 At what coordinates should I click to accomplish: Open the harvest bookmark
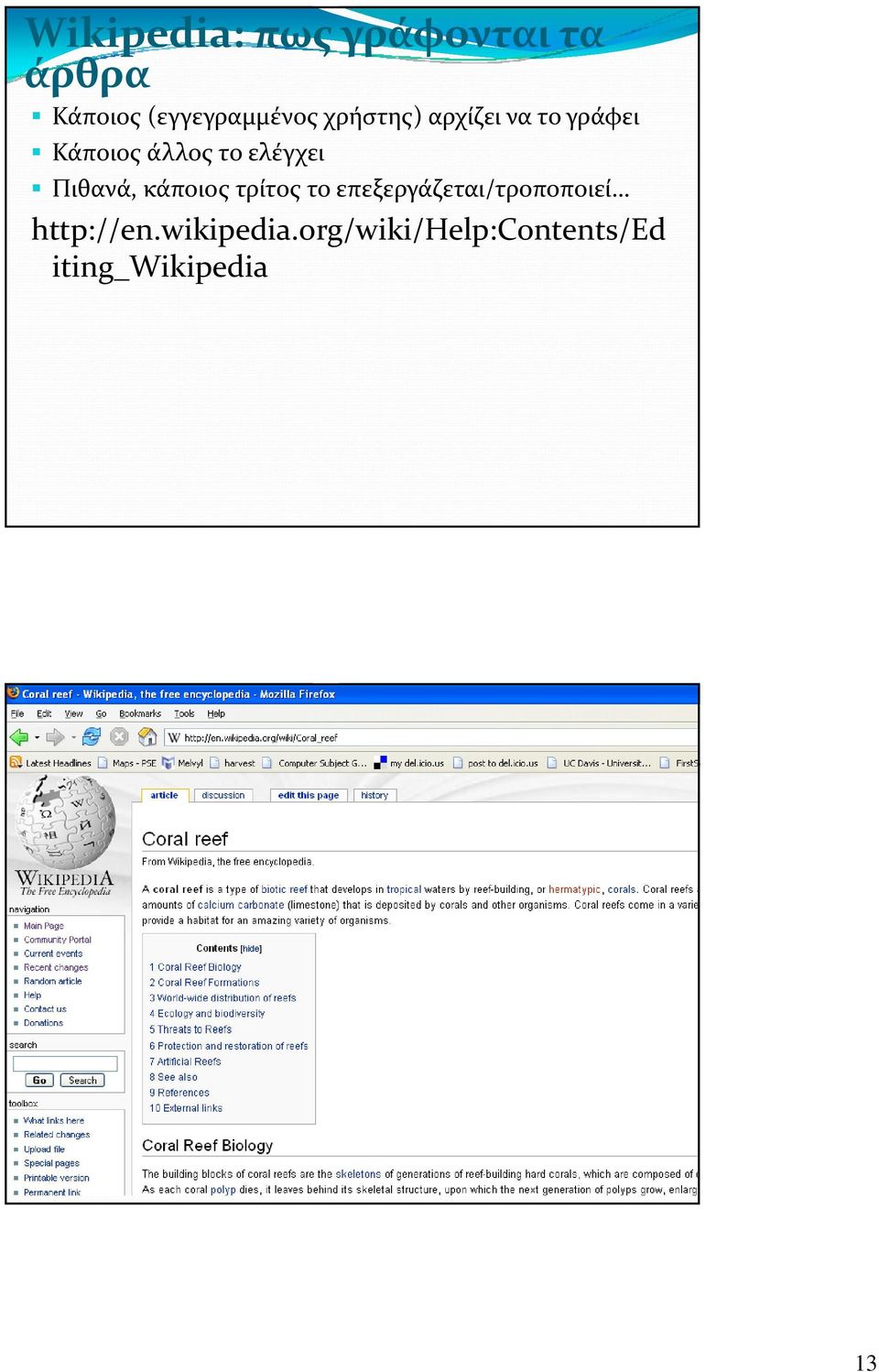pos(233,763)
